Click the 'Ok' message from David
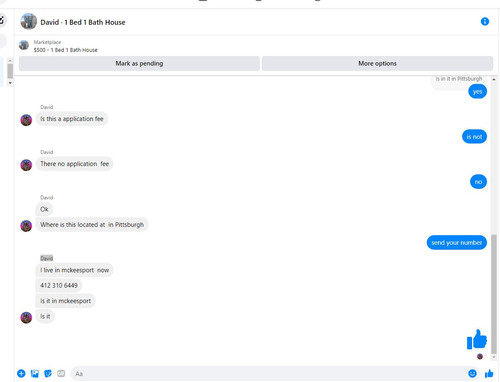Screen dimensions: 500x382 coord(44,209)
